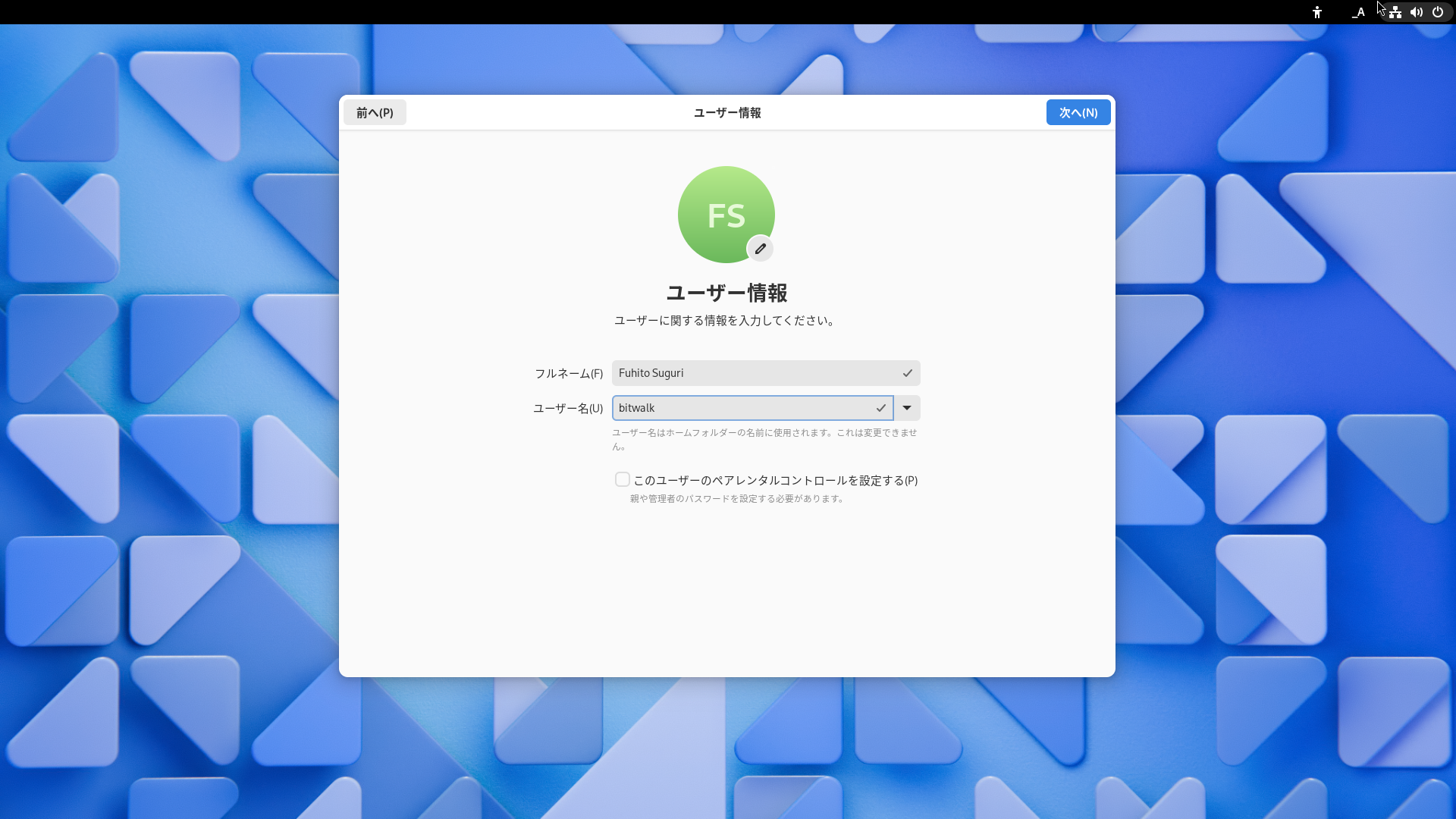Click the checkmark icon in Full Name field
1456x819 pixels.
click(x=907, y=373)
